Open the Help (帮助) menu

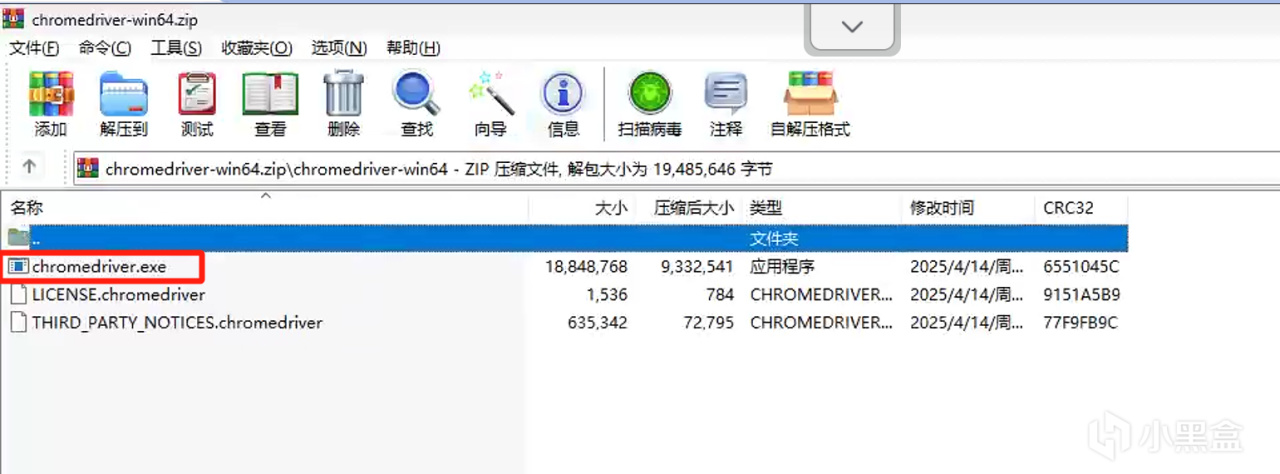(413, 48)
